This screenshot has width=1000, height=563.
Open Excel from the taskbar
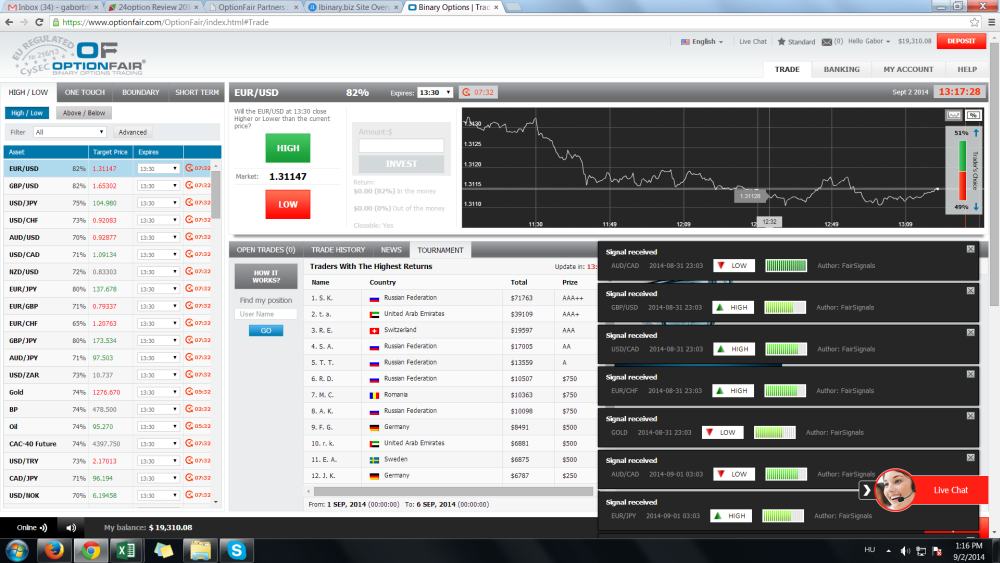pyautogui.click(x=126, y=550)
